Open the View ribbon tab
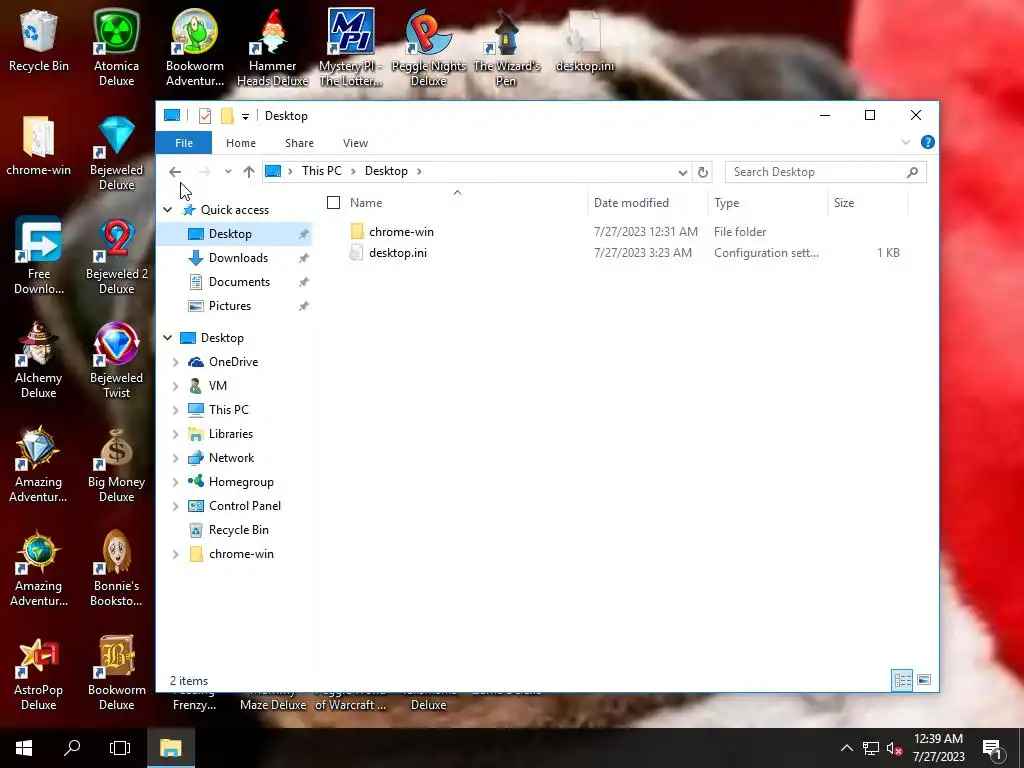 pyautogui.click(x=355, y=143)
